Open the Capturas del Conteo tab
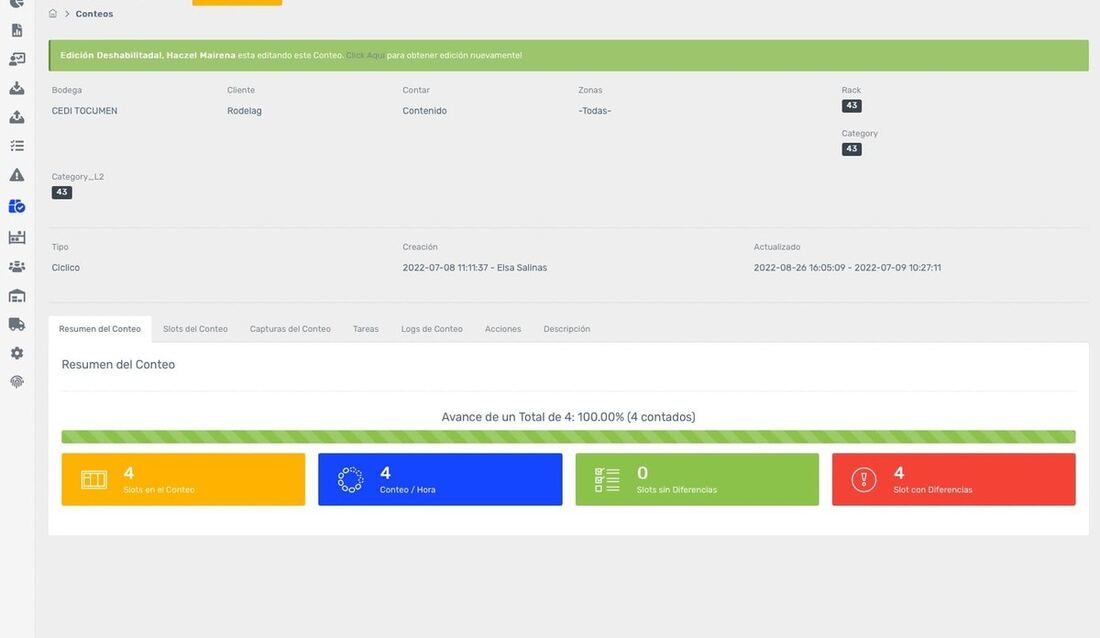Viewport: 1100px width, 638px height. click(290, 328)
